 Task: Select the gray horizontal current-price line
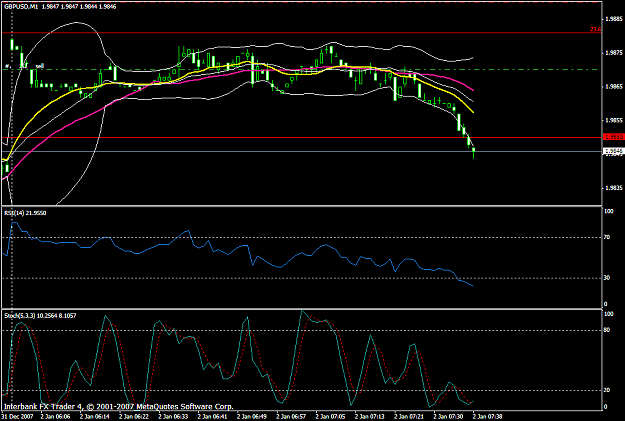(301, 151)
